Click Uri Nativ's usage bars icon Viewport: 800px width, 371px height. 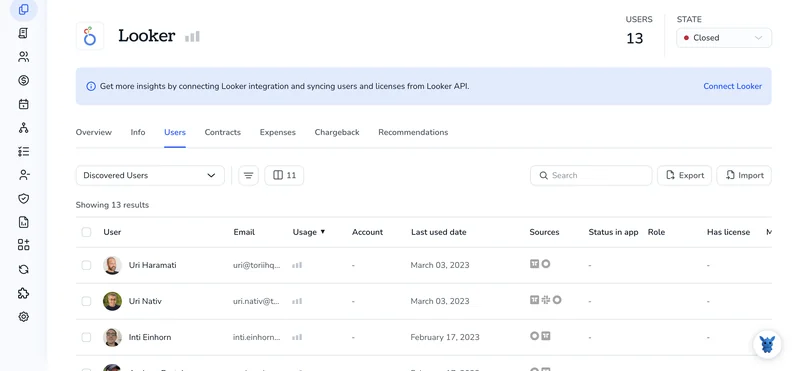297,301
